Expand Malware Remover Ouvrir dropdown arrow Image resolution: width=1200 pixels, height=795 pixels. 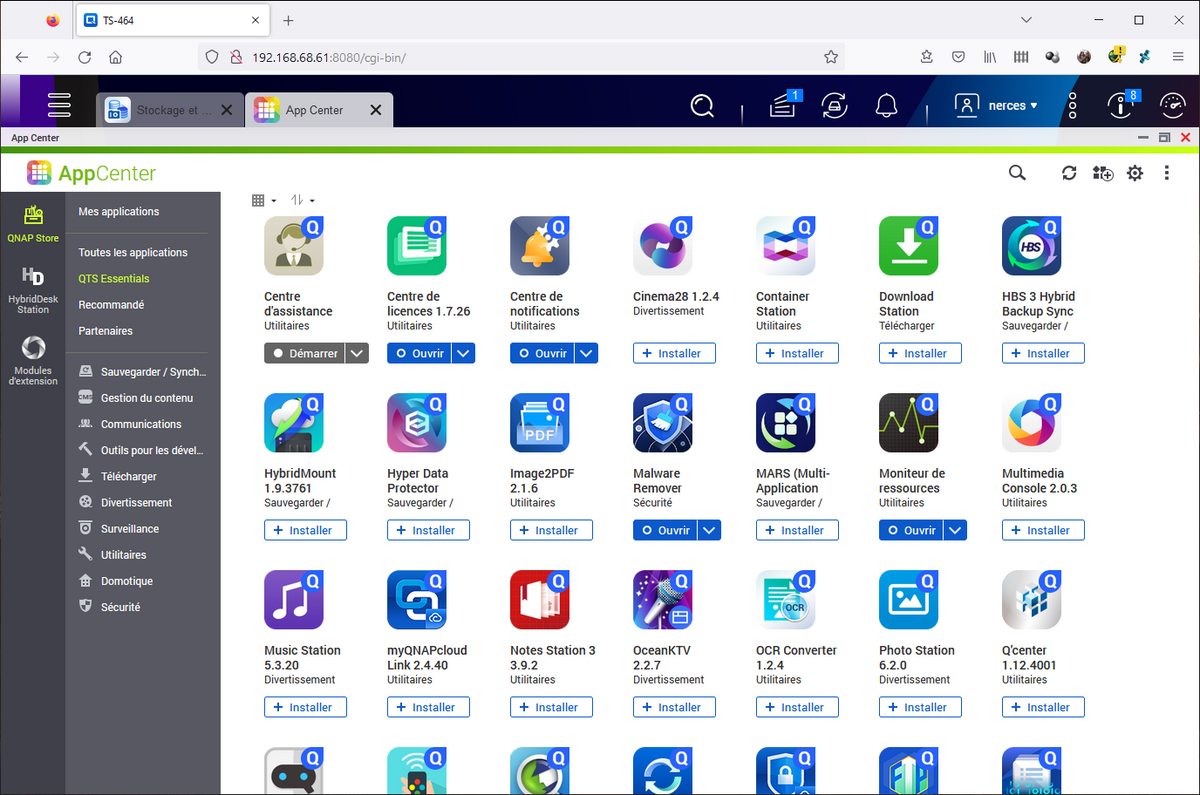tap(709, 530)
